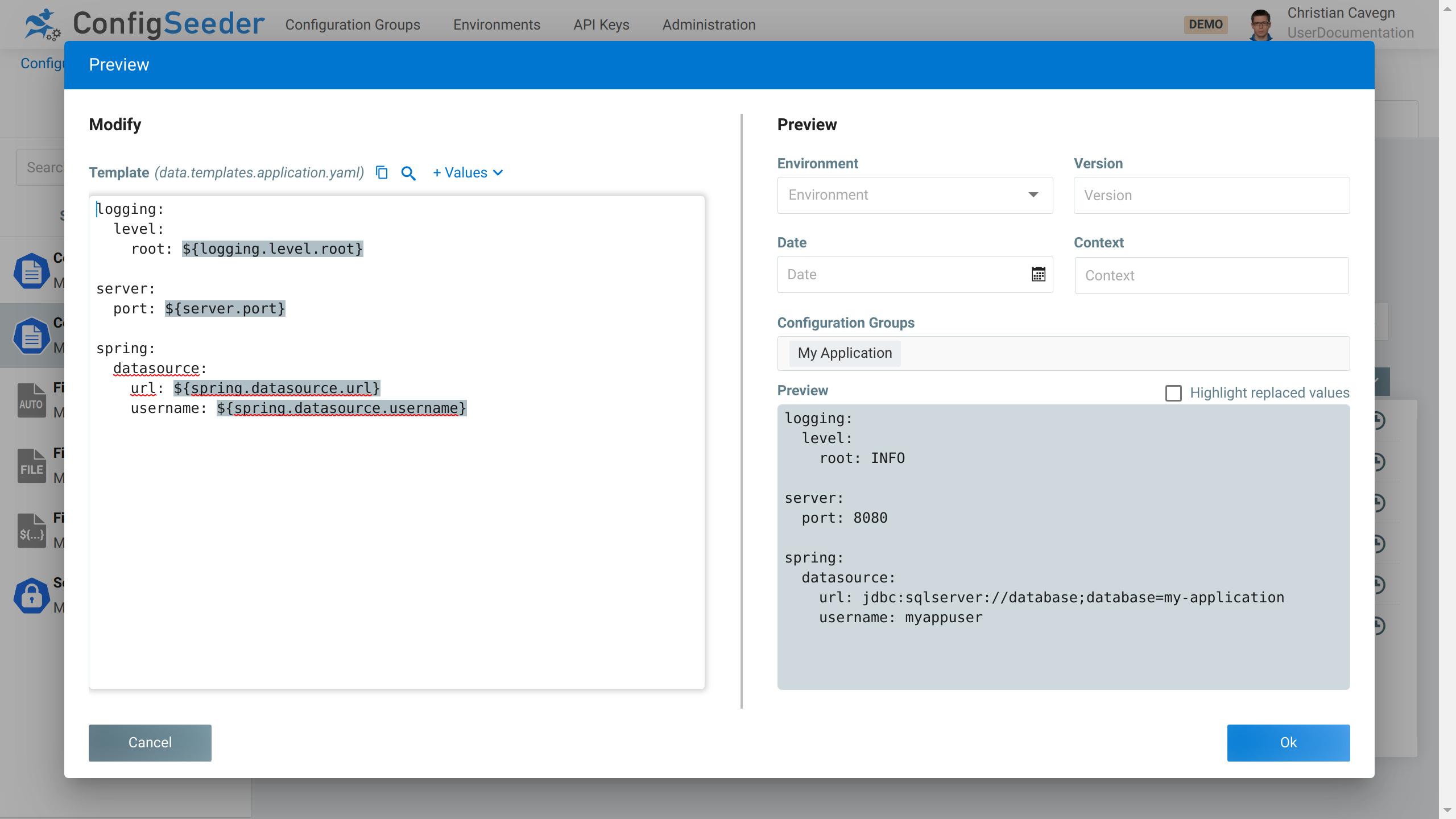Click the copy template icon
1456x819 pixels.
[381, 172]
